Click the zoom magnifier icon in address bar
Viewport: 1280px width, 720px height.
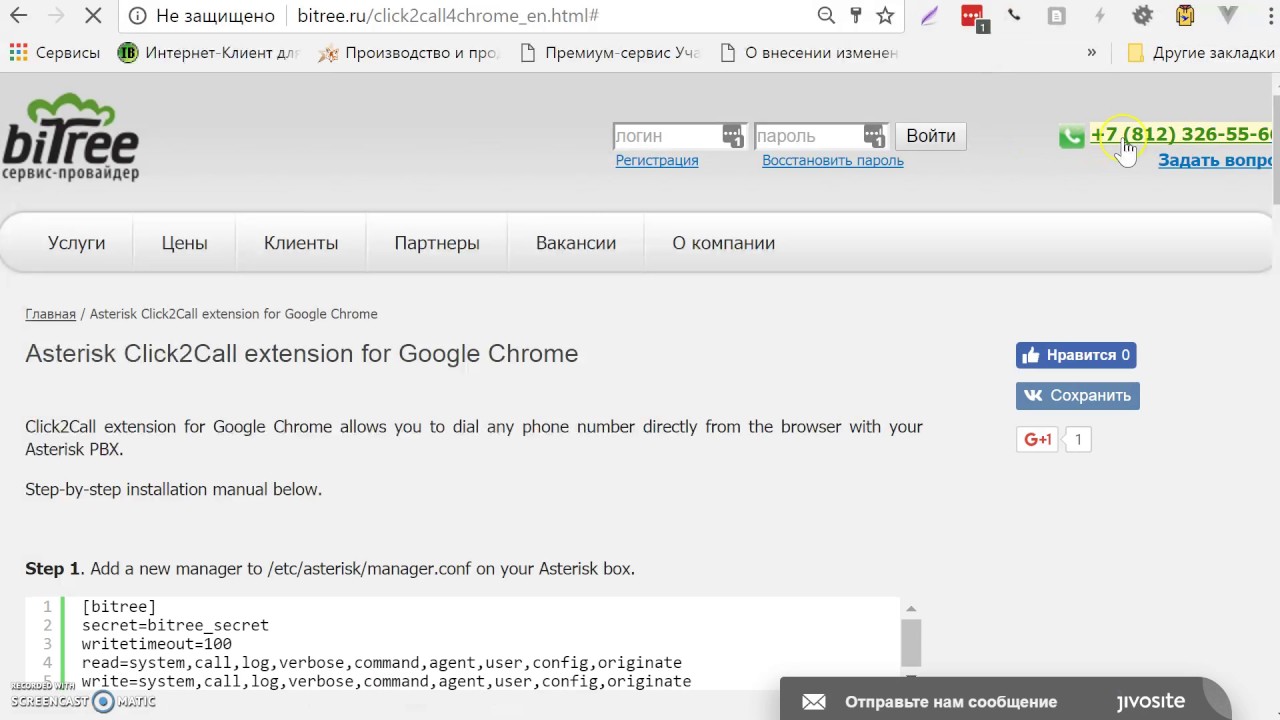pyautogui.click(x=826, y=15)
